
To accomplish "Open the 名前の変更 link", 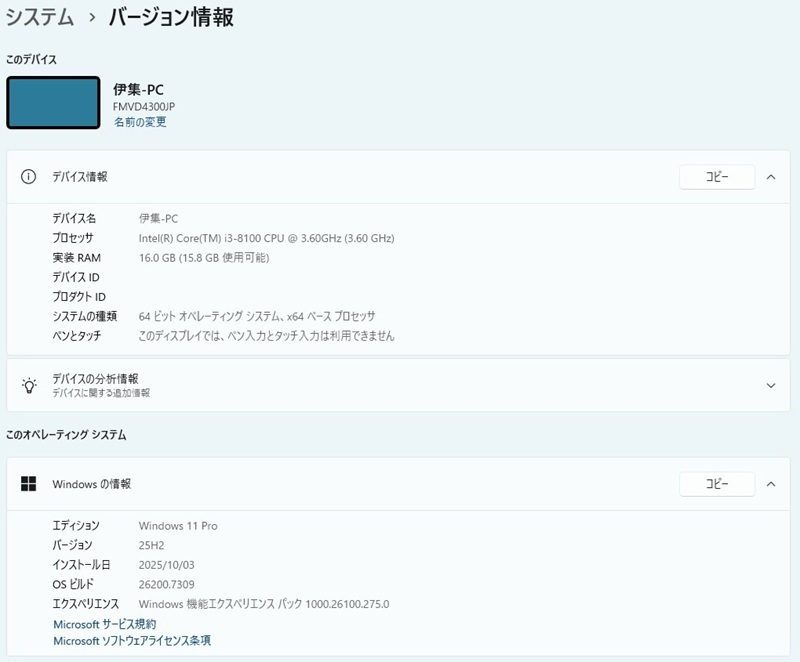I will [140, 122].
